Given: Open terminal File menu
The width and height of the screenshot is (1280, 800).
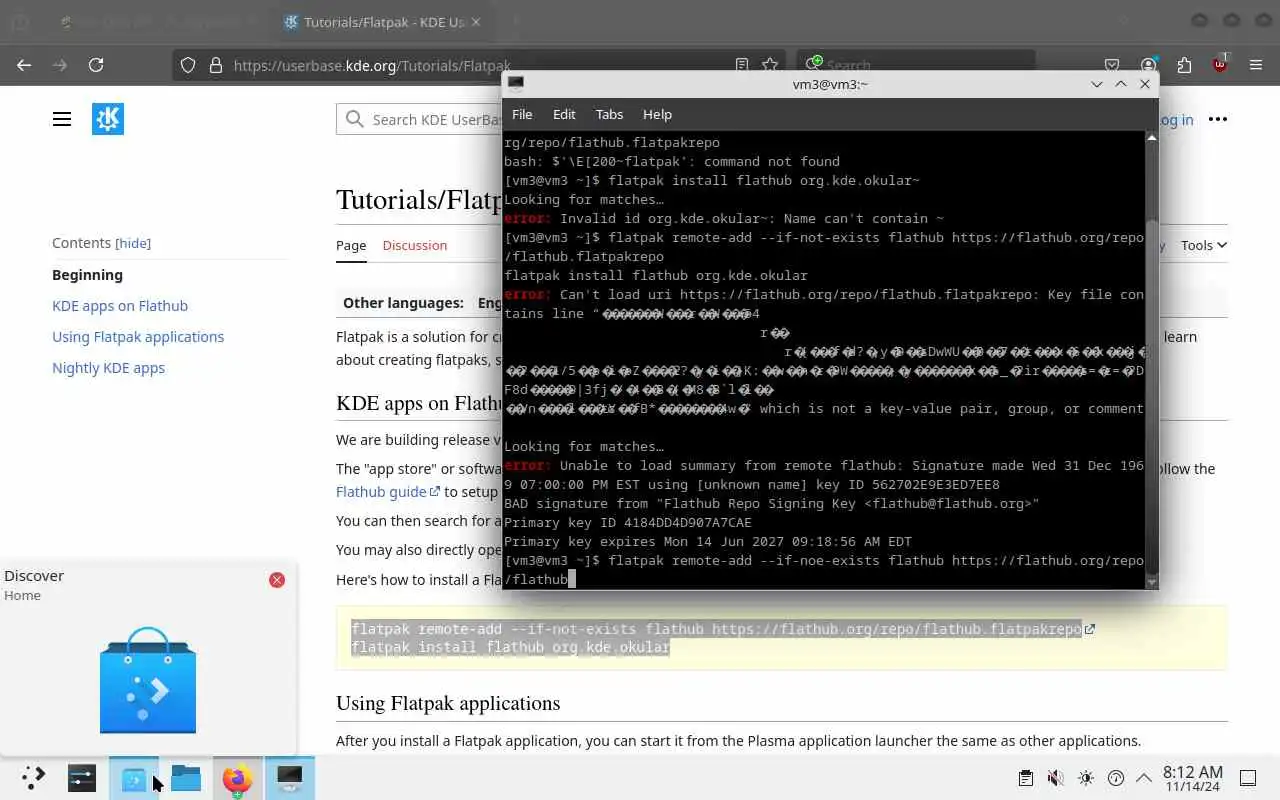Looking at the screenshot, I should [522, 114].
